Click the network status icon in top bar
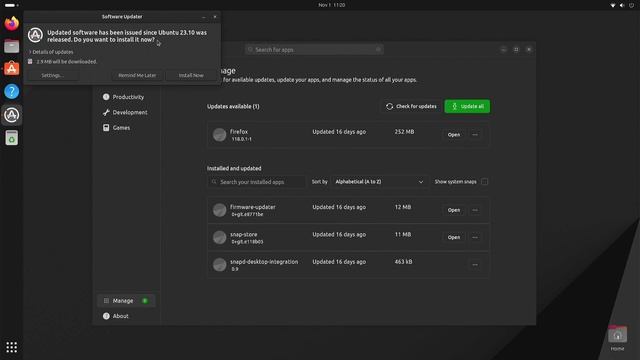 click(613, 5)
